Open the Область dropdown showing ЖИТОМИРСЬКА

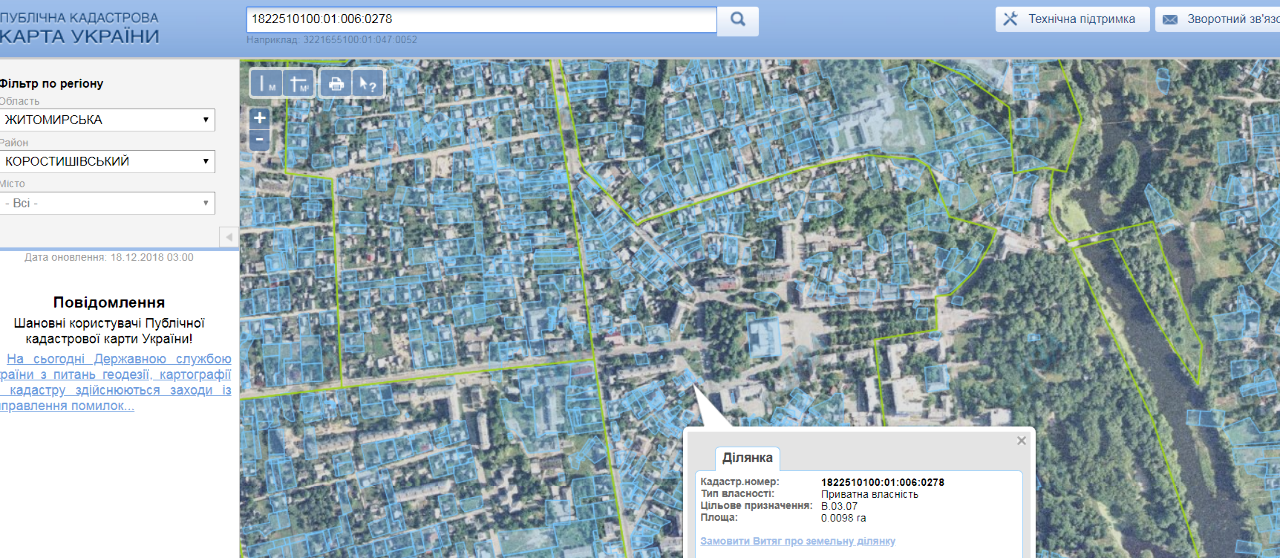[x=107, y=120]
